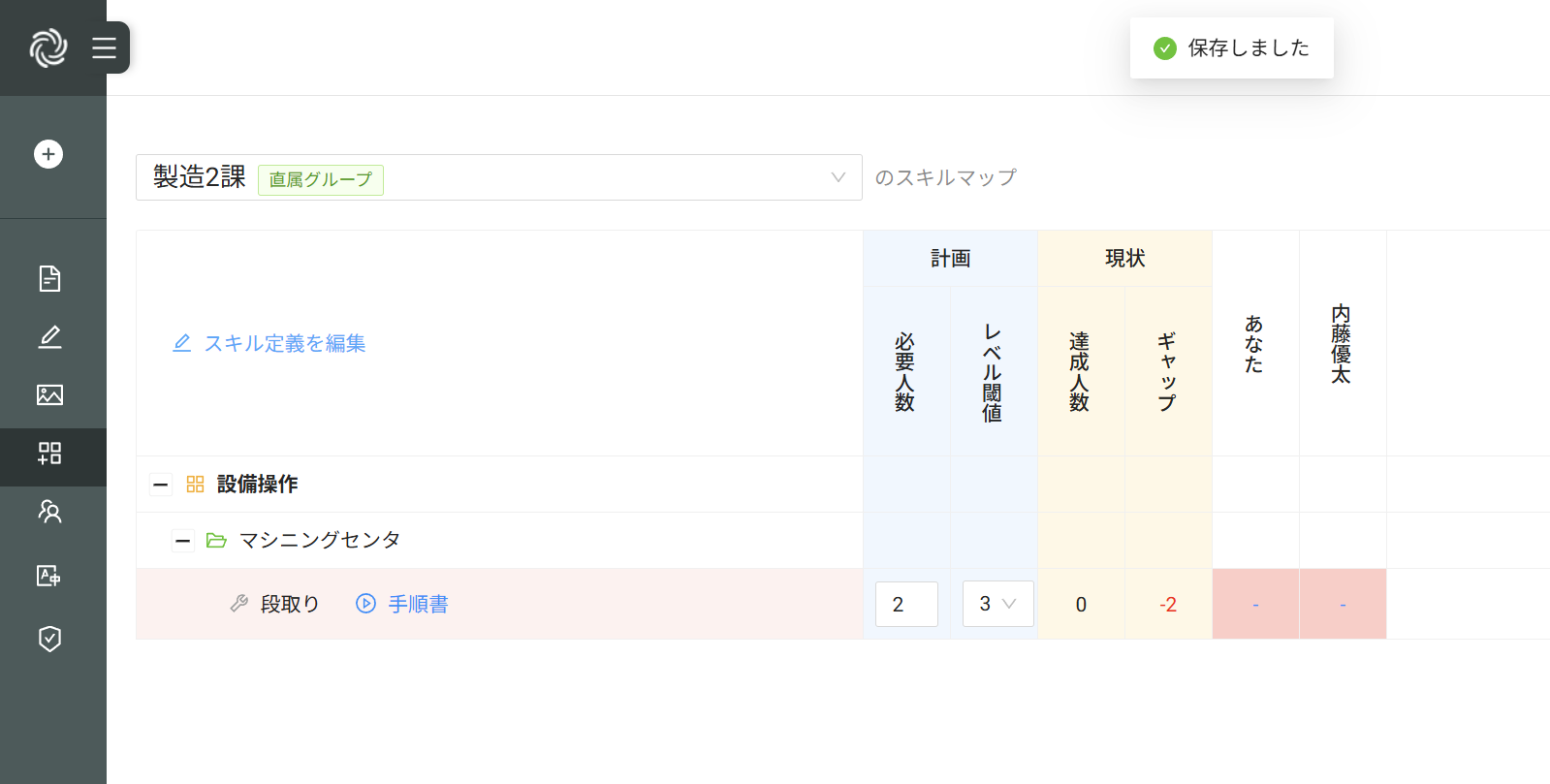Click the pink skill cell under あなた
Screen dimensions: 1550x784
click(x=1255, y=604)
